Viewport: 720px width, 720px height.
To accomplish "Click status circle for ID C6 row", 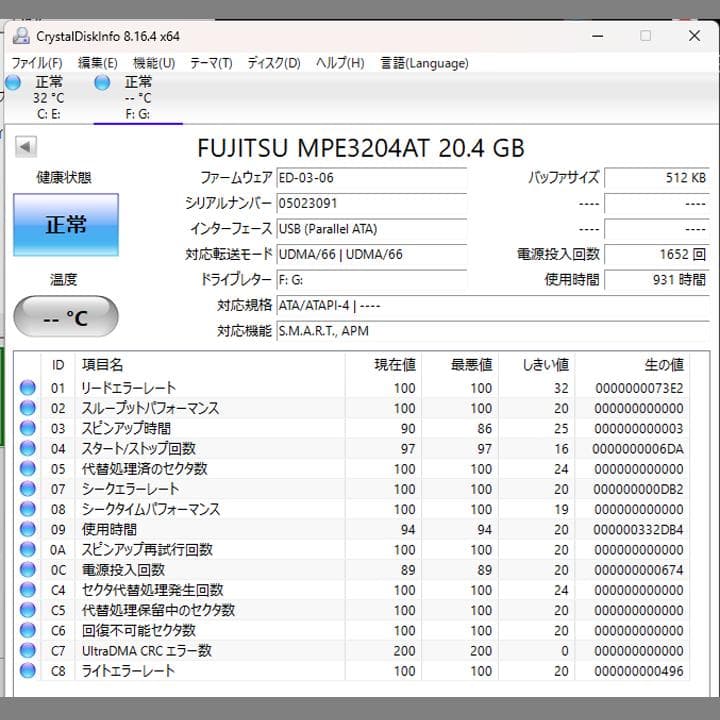I will point(28,630).
